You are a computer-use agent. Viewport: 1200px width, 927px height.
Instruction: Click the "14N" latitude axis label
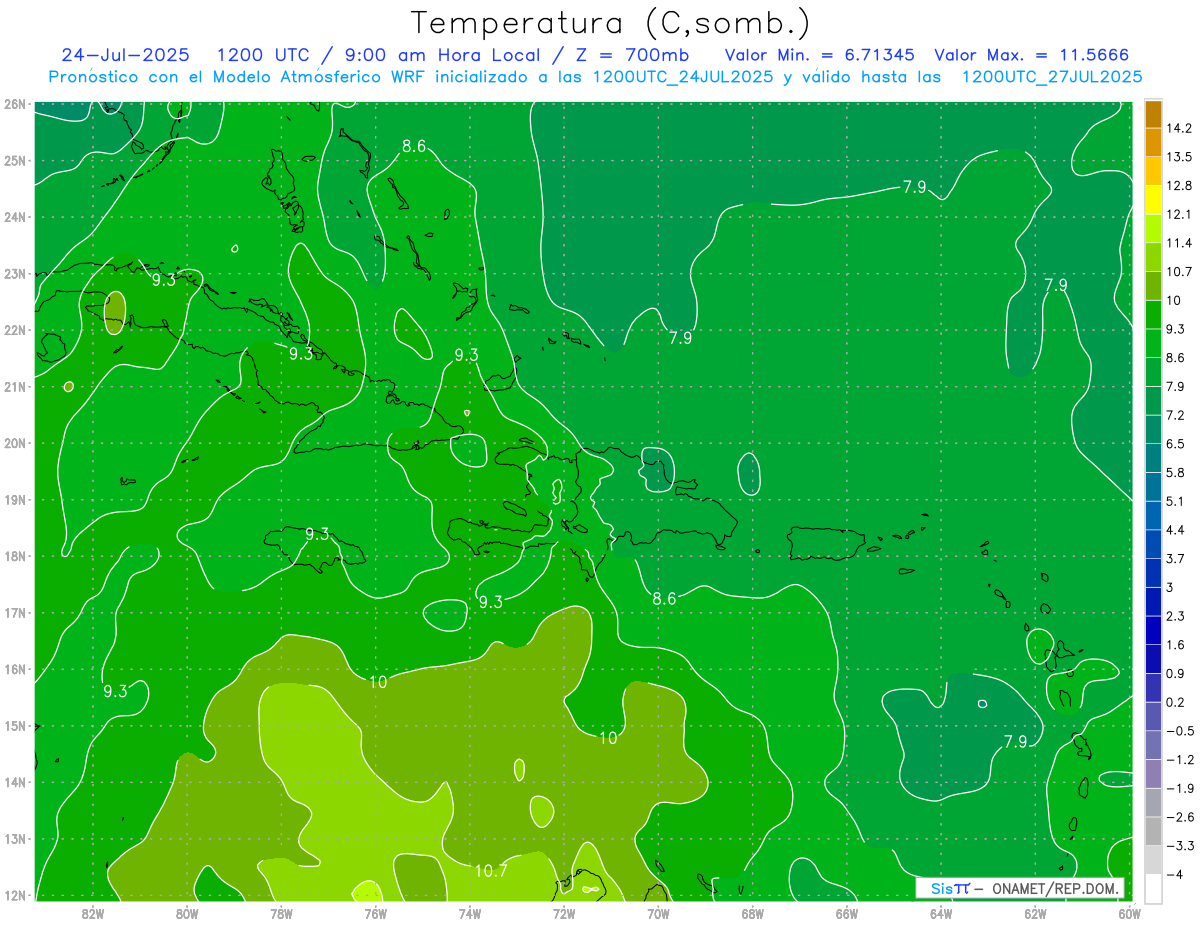click(15, 782)
